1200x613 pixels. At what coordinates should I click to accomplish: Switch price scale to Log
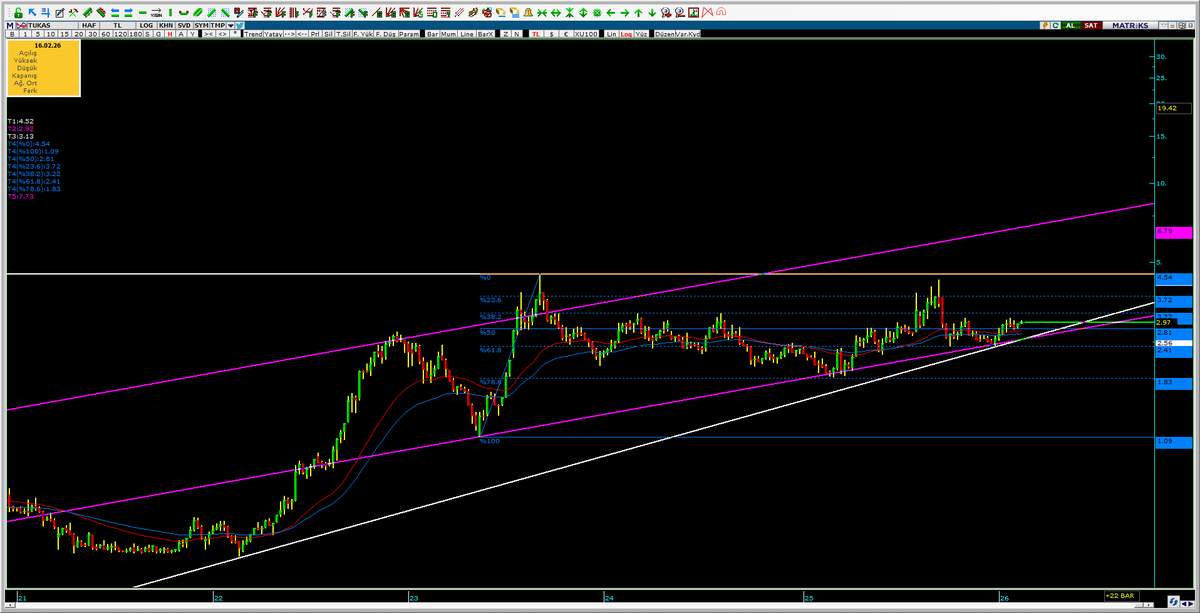pos(626,34)
